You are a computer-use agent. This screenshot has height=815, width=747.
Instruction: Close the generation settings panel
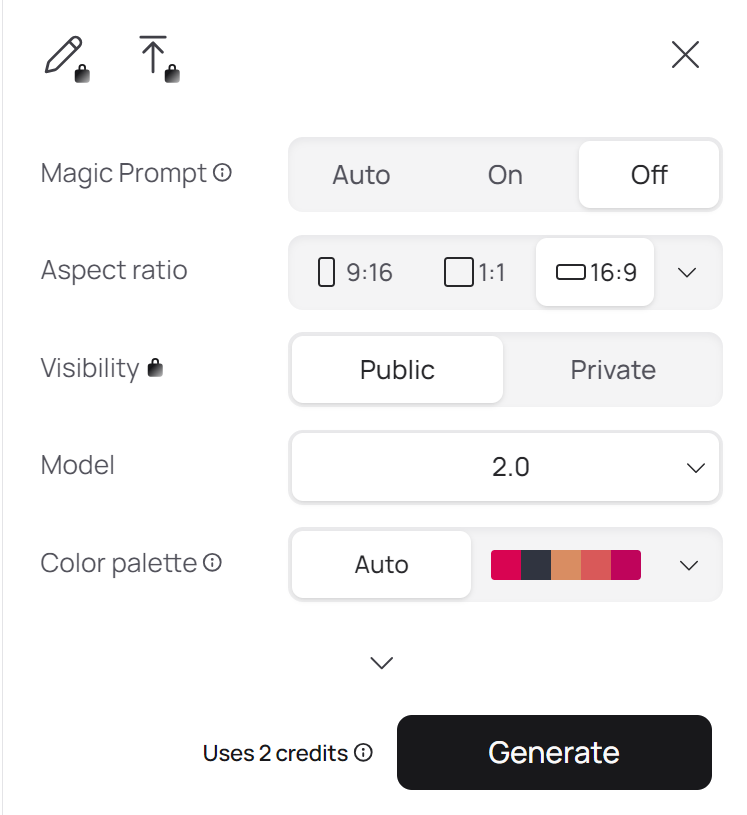[x=685, y=55]
